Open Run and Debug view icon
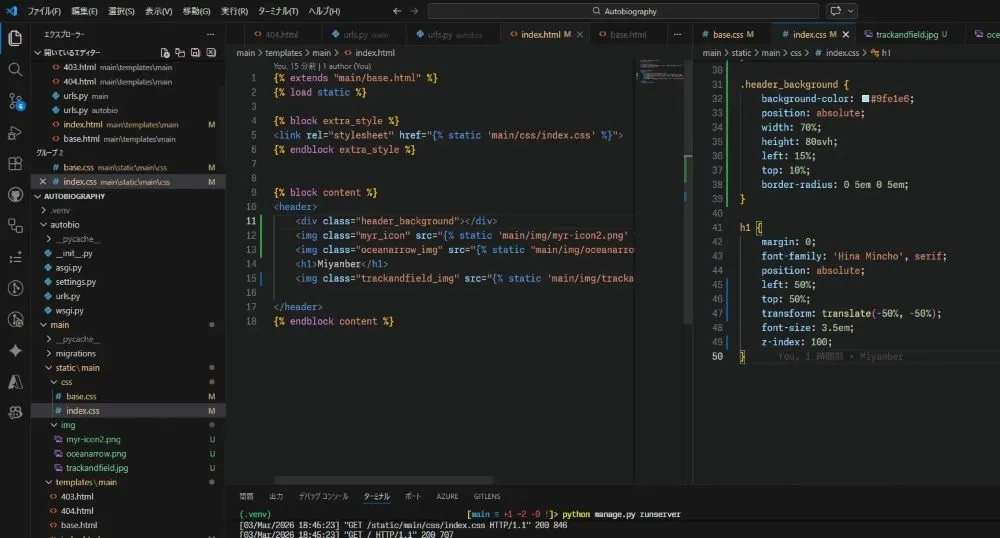The width and height of the screenshot is (1000, 538). click(x=15, y=133)
